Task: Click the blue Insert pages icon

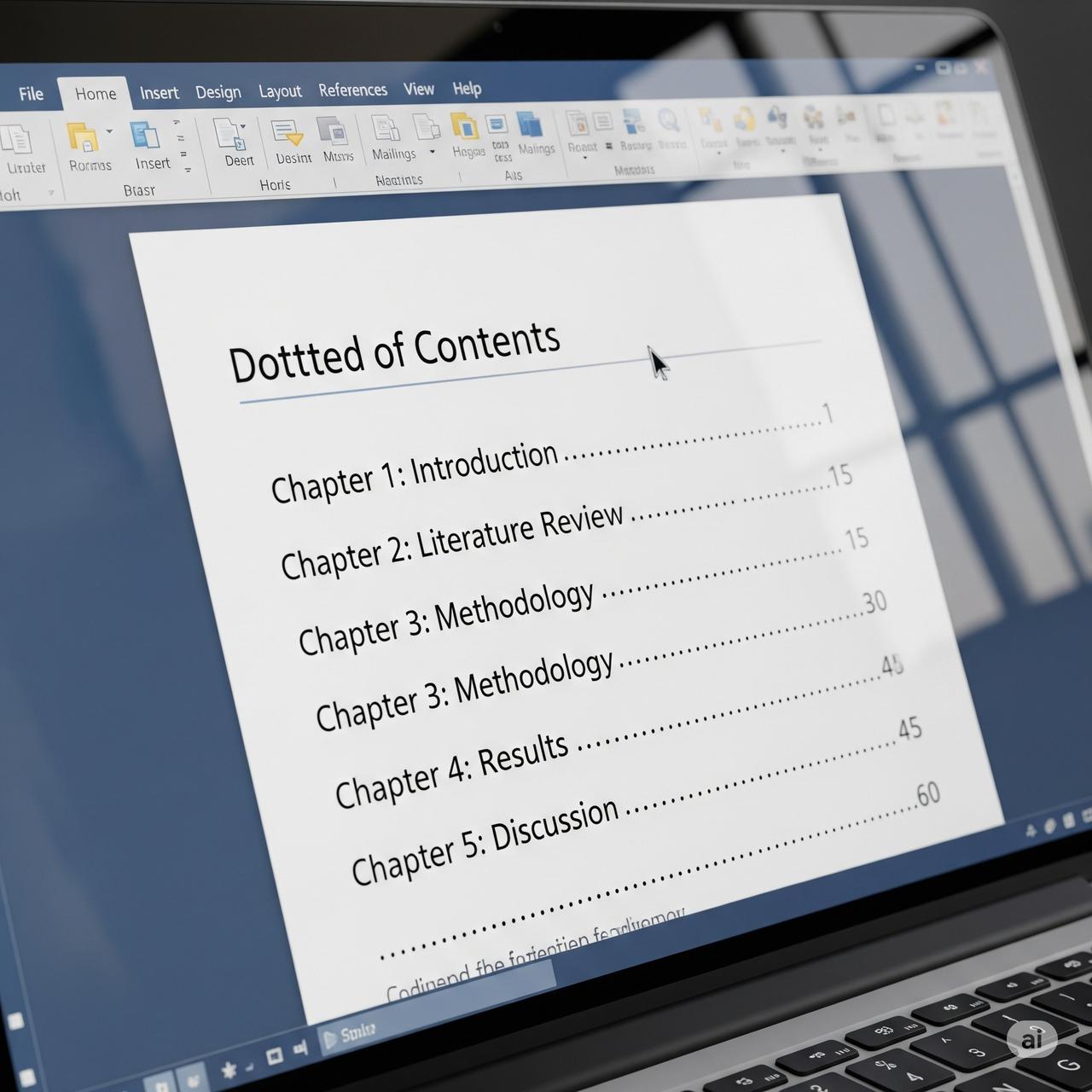Action: [145, 136]
